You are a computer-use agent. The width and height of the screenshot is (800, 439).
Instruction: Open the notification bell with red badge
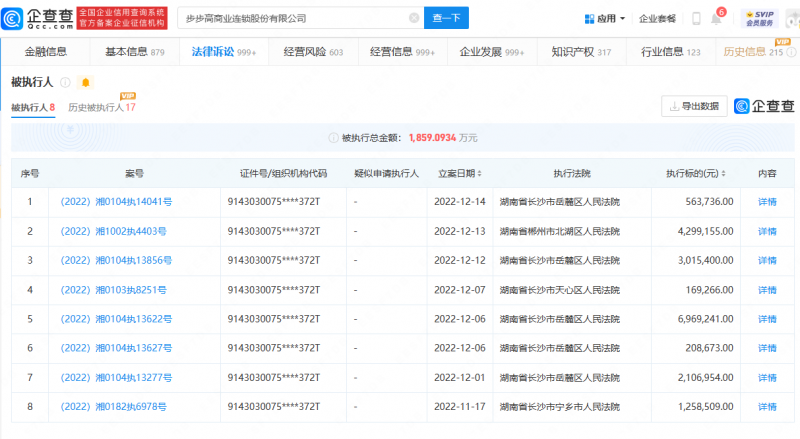click(x=716, y=18)
